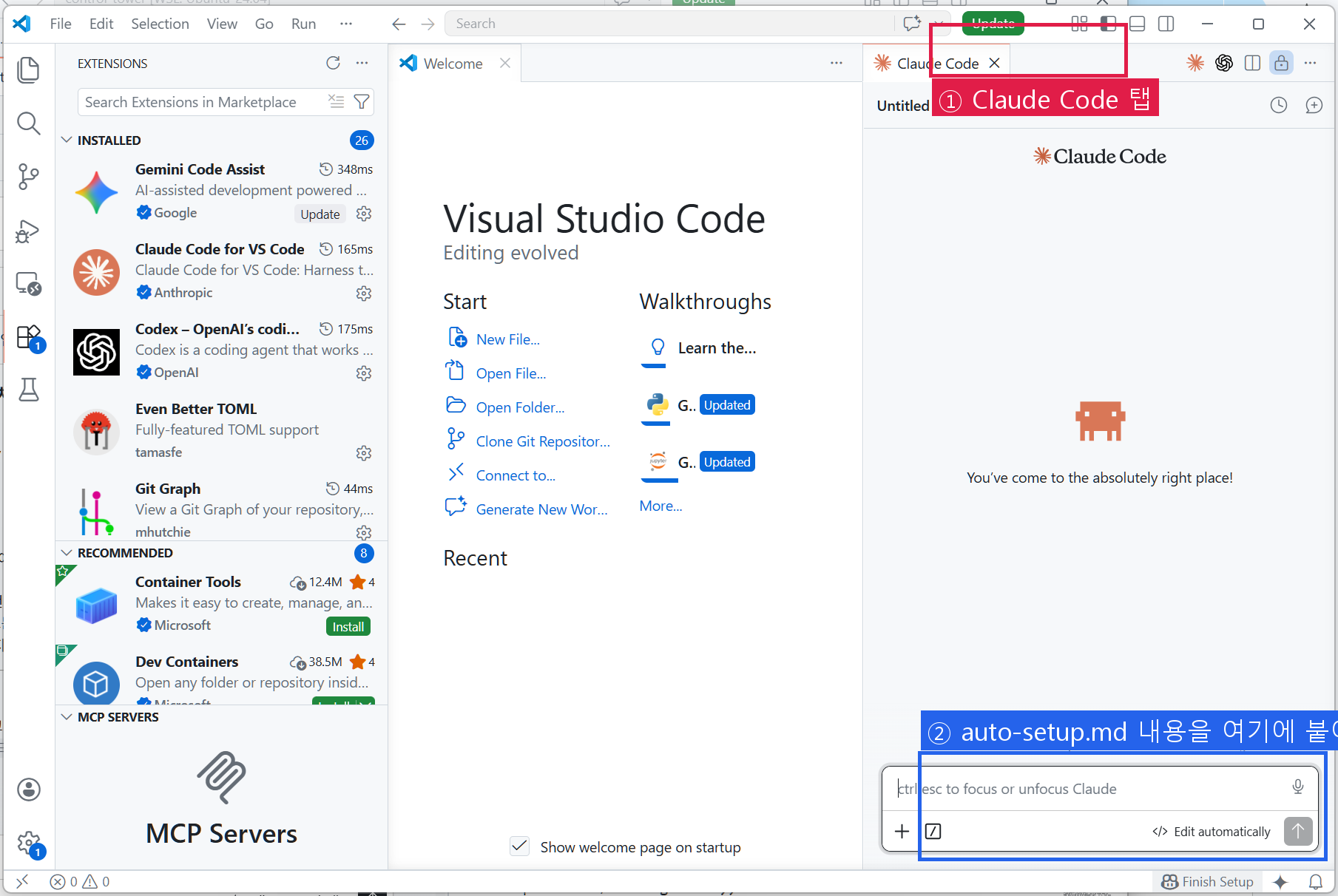
Task: Close the Claude Code tab
Action: point(995,63)
